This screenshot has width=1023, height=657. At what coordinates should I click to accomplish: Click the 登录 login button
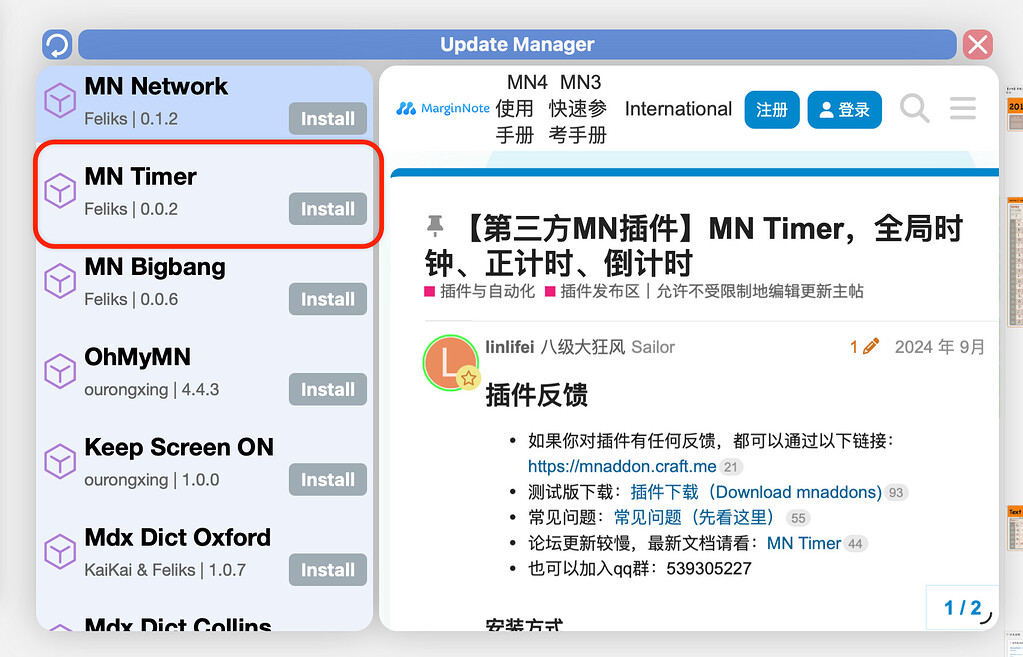[x=844, y=110]
